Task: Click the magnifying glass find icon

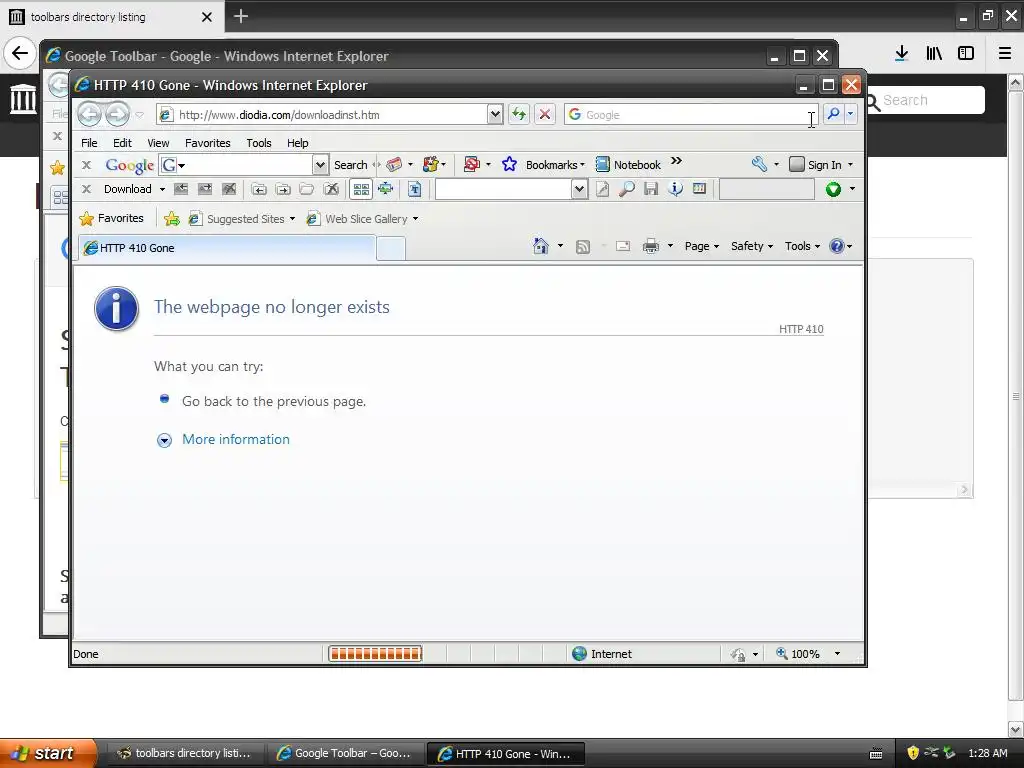Action: (x=626, y=189)
